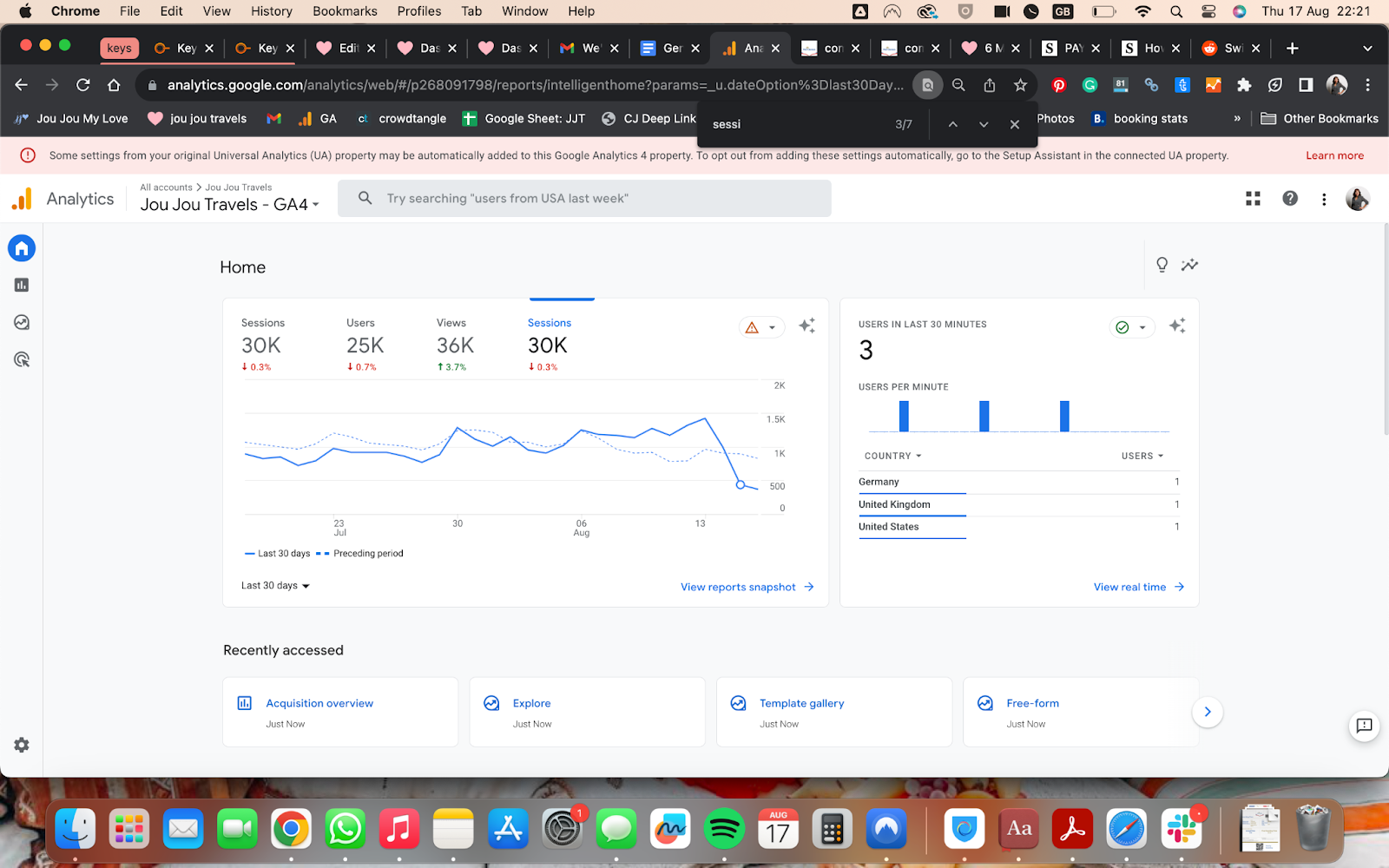This screenshot has width=1389, height=868.
Task: Open new browser tab with plus button
Action: point(1292,49)
